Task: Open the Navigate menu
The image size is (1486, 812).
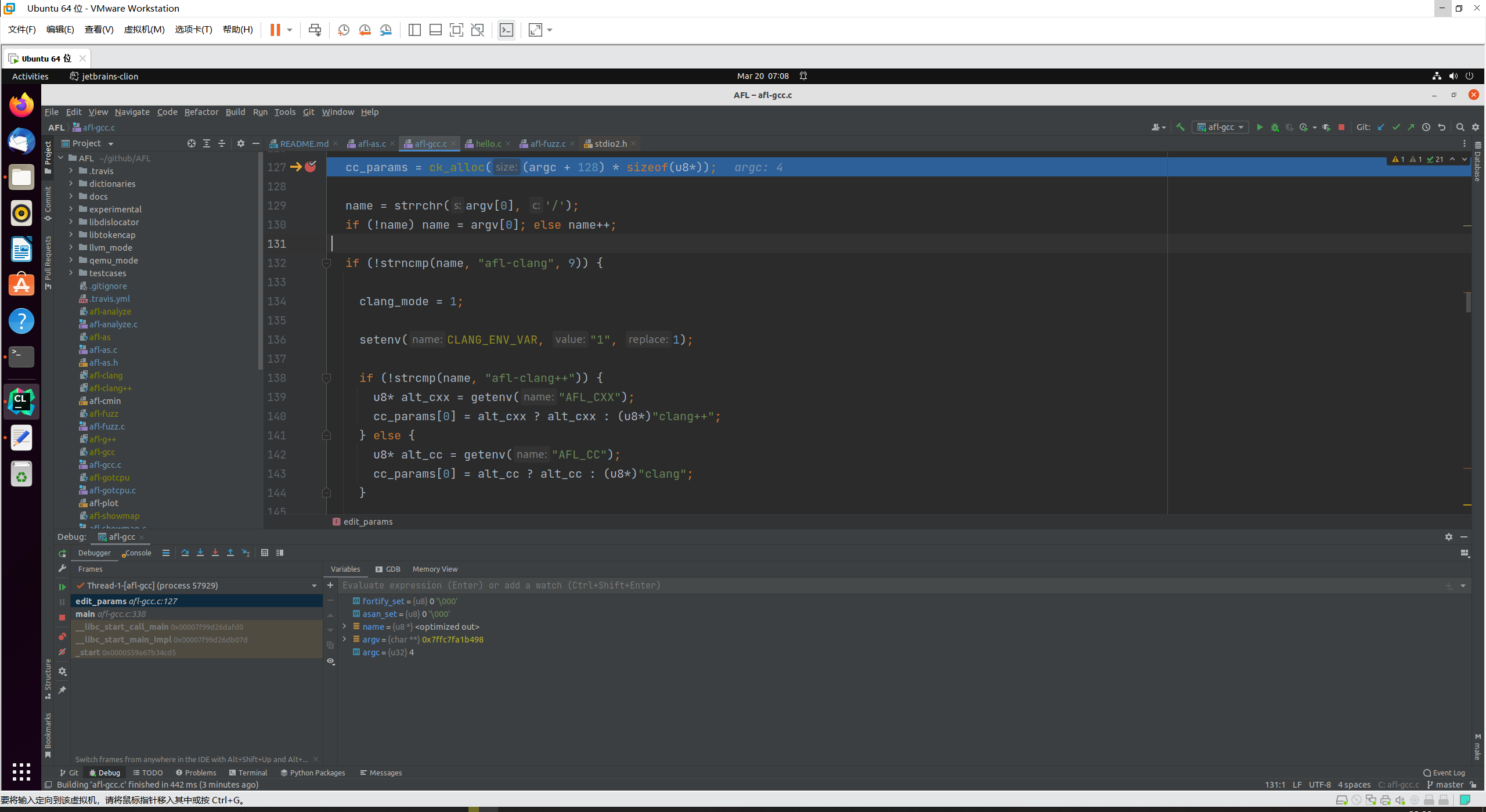Action: pyautogui.click(x=132, y=112)
